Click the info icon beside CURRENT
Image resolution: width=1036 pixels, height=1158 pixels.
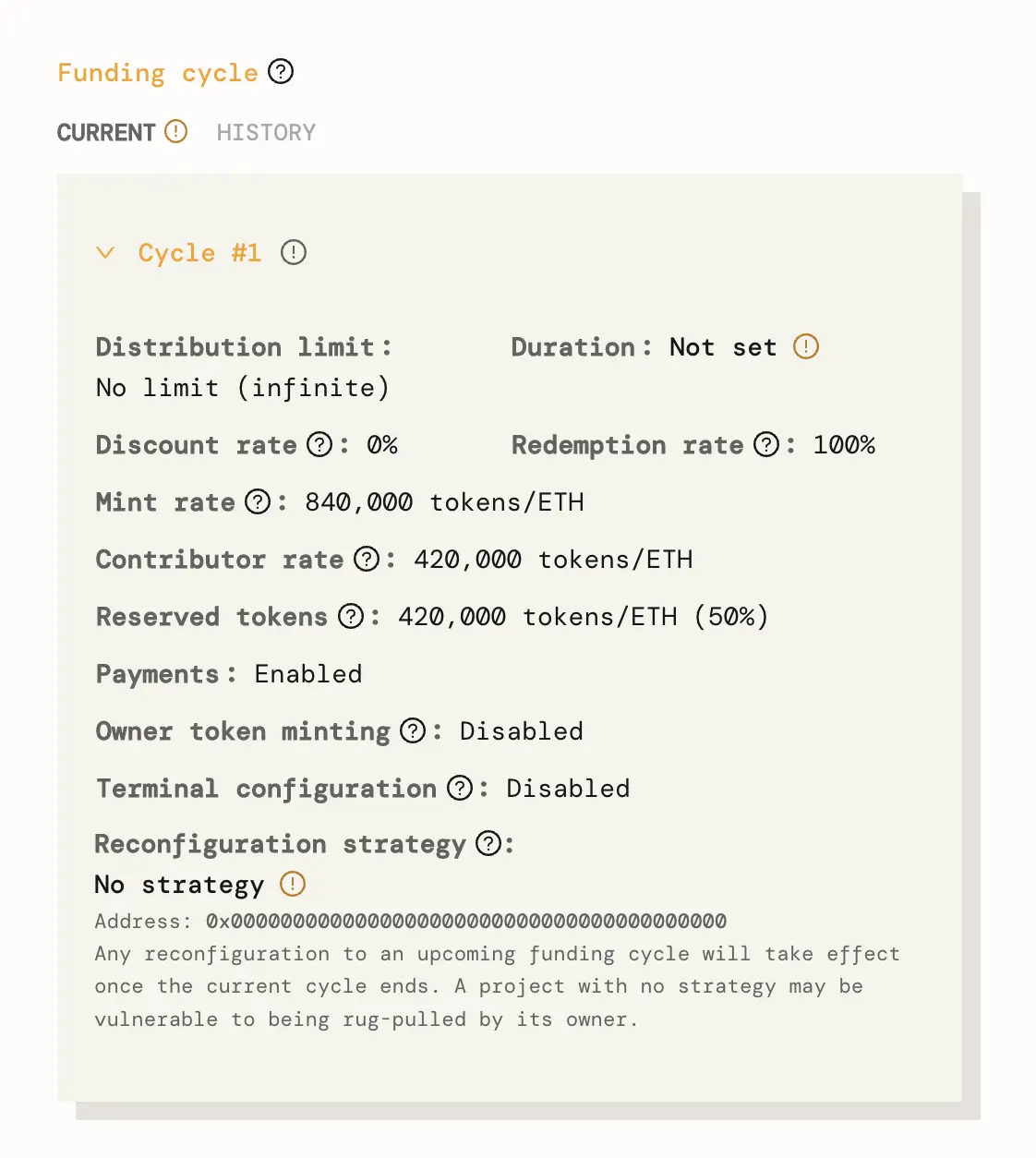pos(176,131)
